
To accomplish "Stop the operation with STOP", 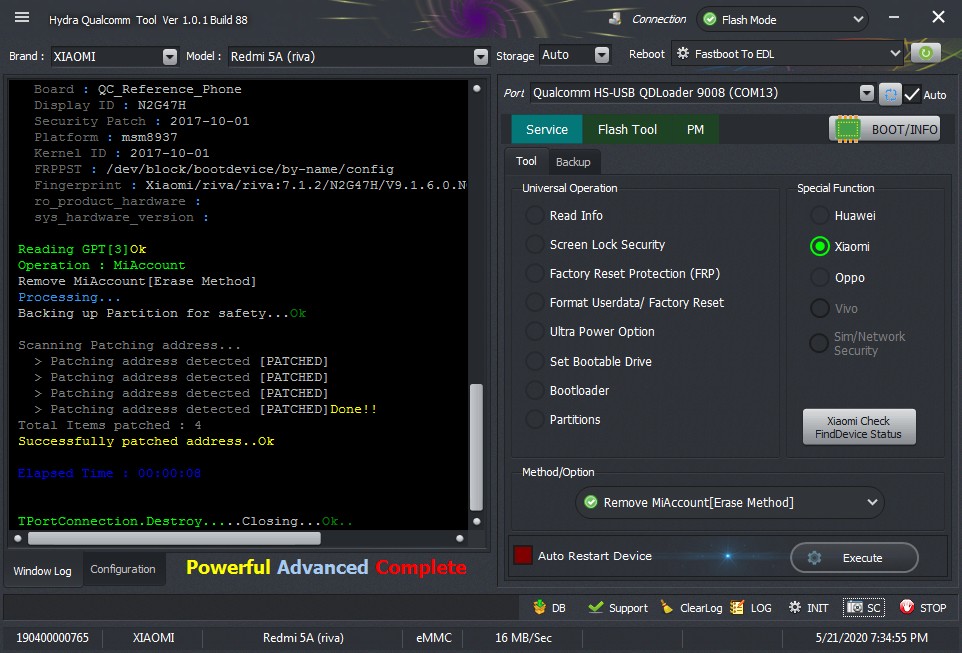I will [x=923, y=608].
